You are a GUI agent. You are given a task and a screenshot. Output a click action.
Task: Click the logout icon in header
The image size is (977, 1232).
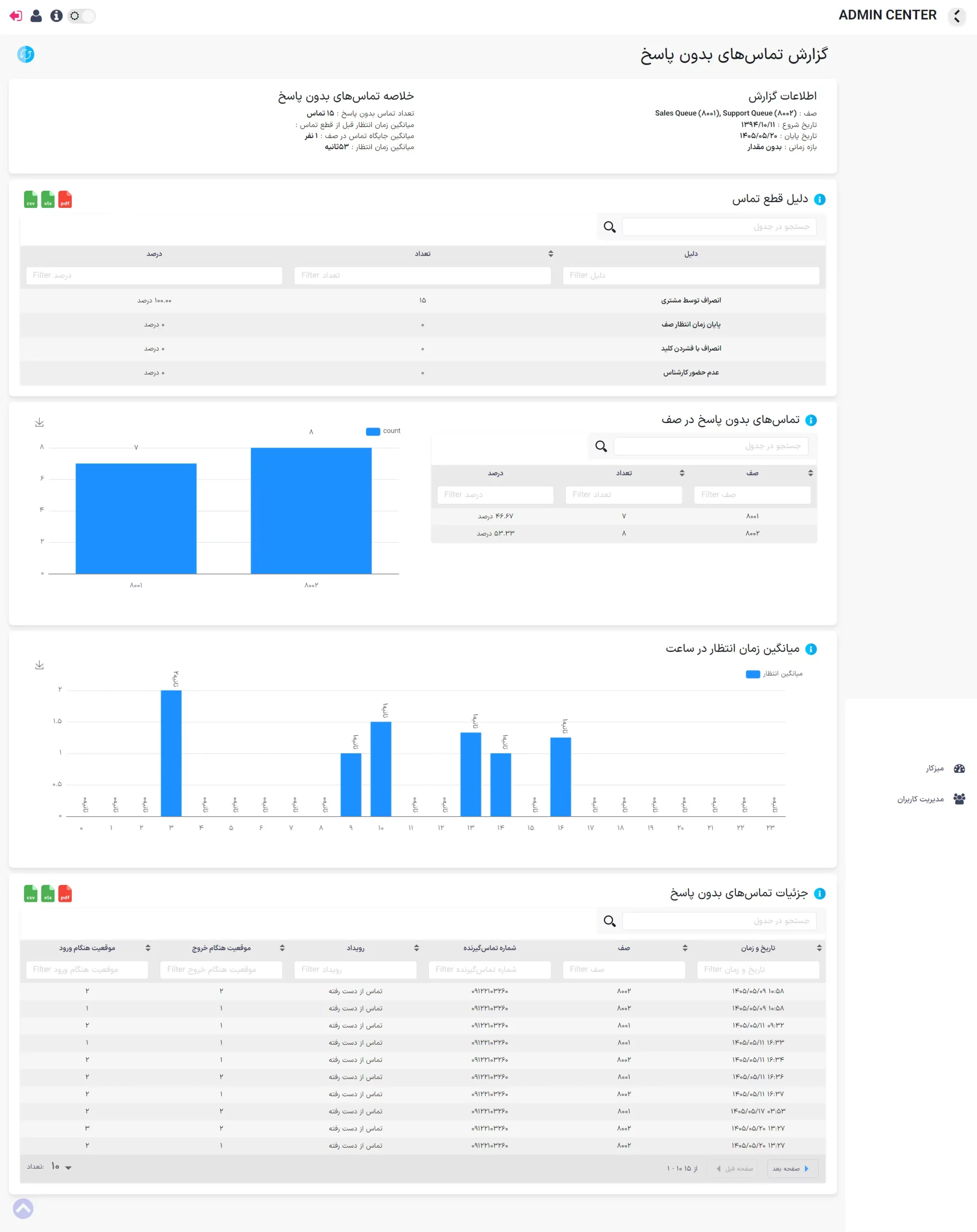16,16
